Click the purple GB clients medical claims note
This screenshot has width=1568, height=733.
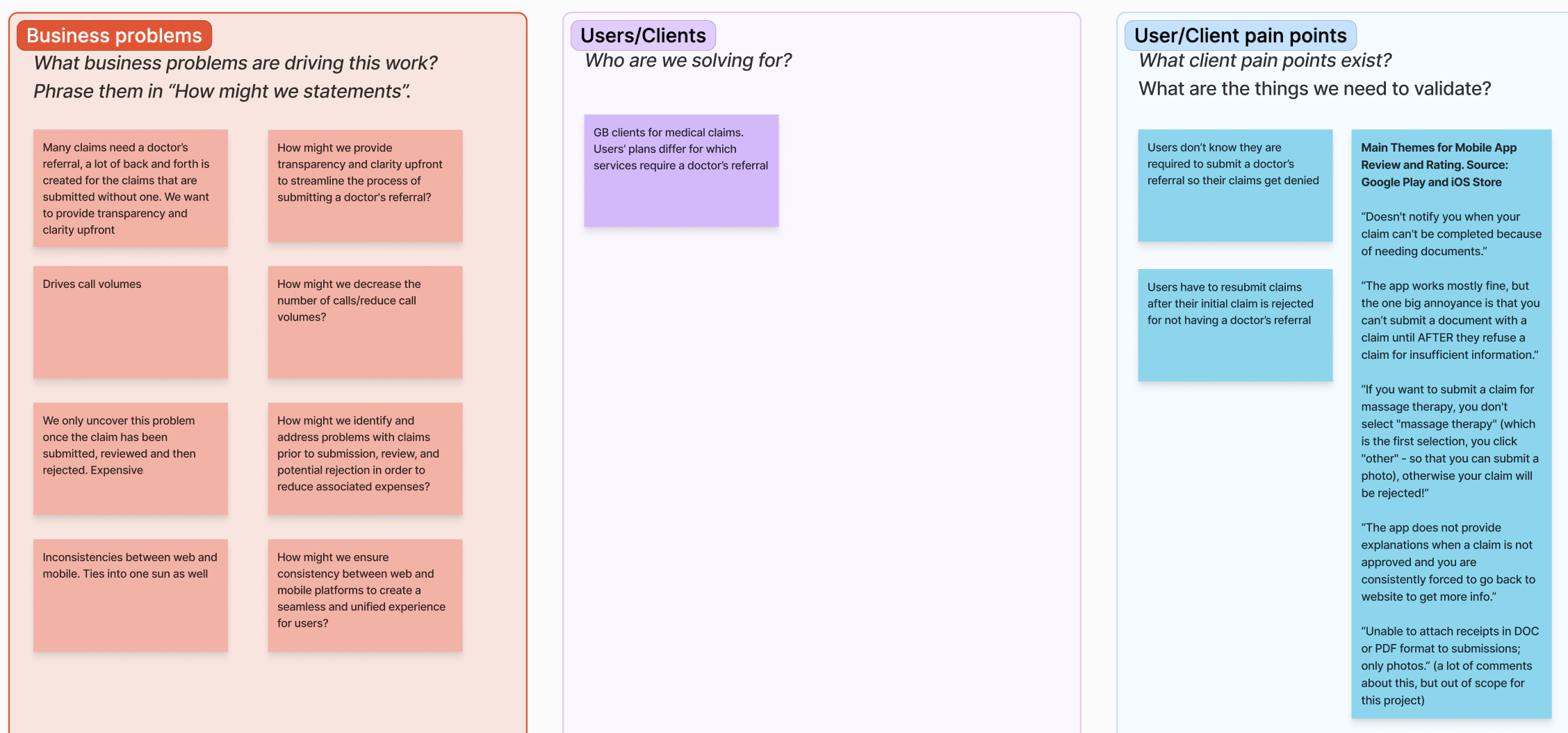[681, 170]
